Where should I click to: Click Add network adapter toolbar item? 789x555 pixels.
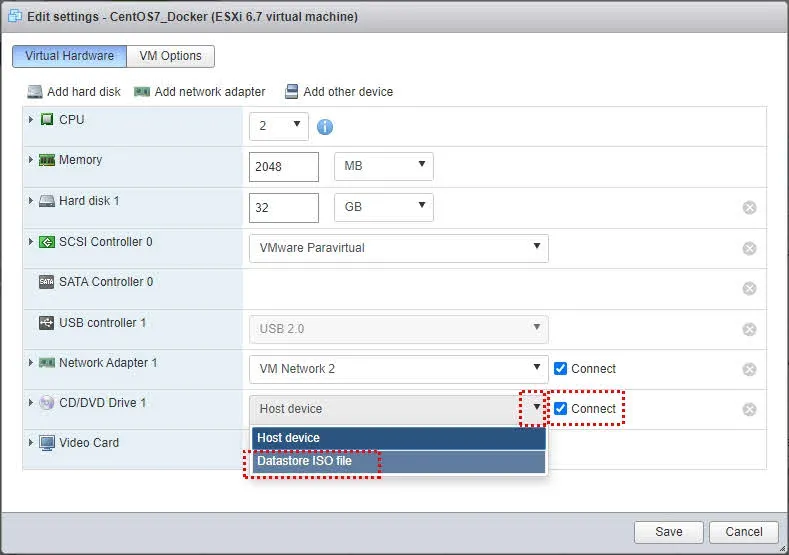pos(200,92)
